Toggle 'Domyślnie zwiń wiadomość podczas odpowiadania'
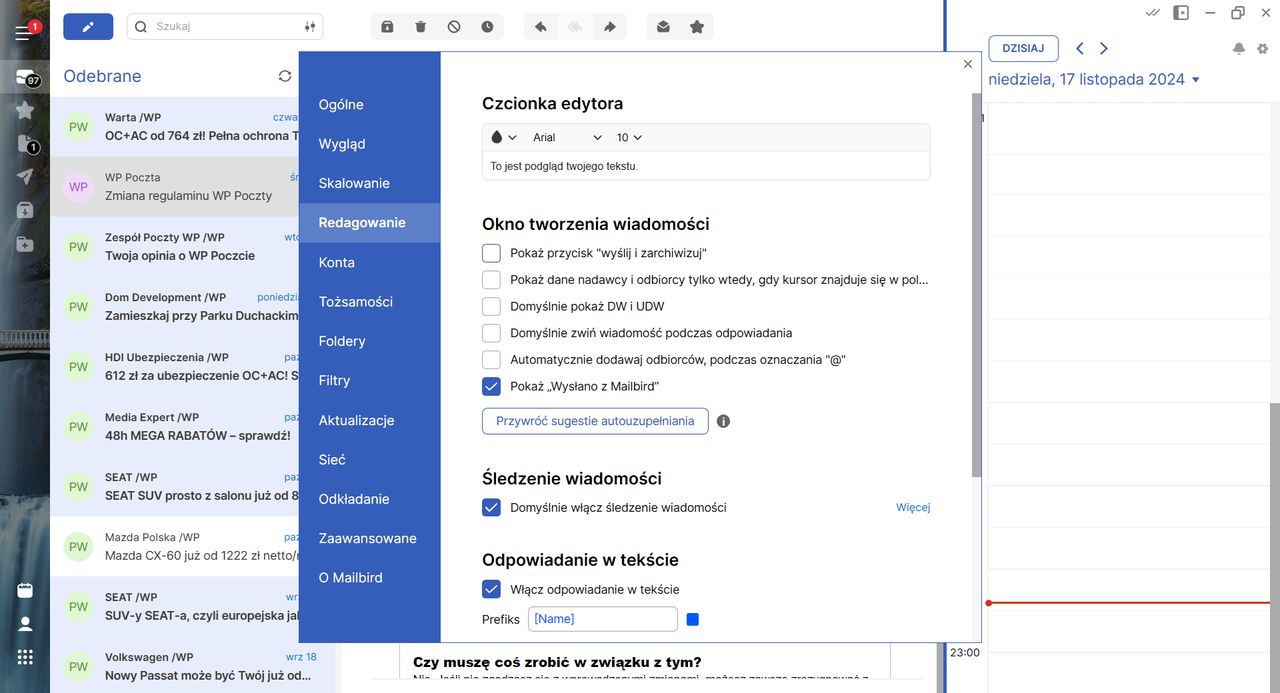This screenshot has height=693, width=1280. 491,333
